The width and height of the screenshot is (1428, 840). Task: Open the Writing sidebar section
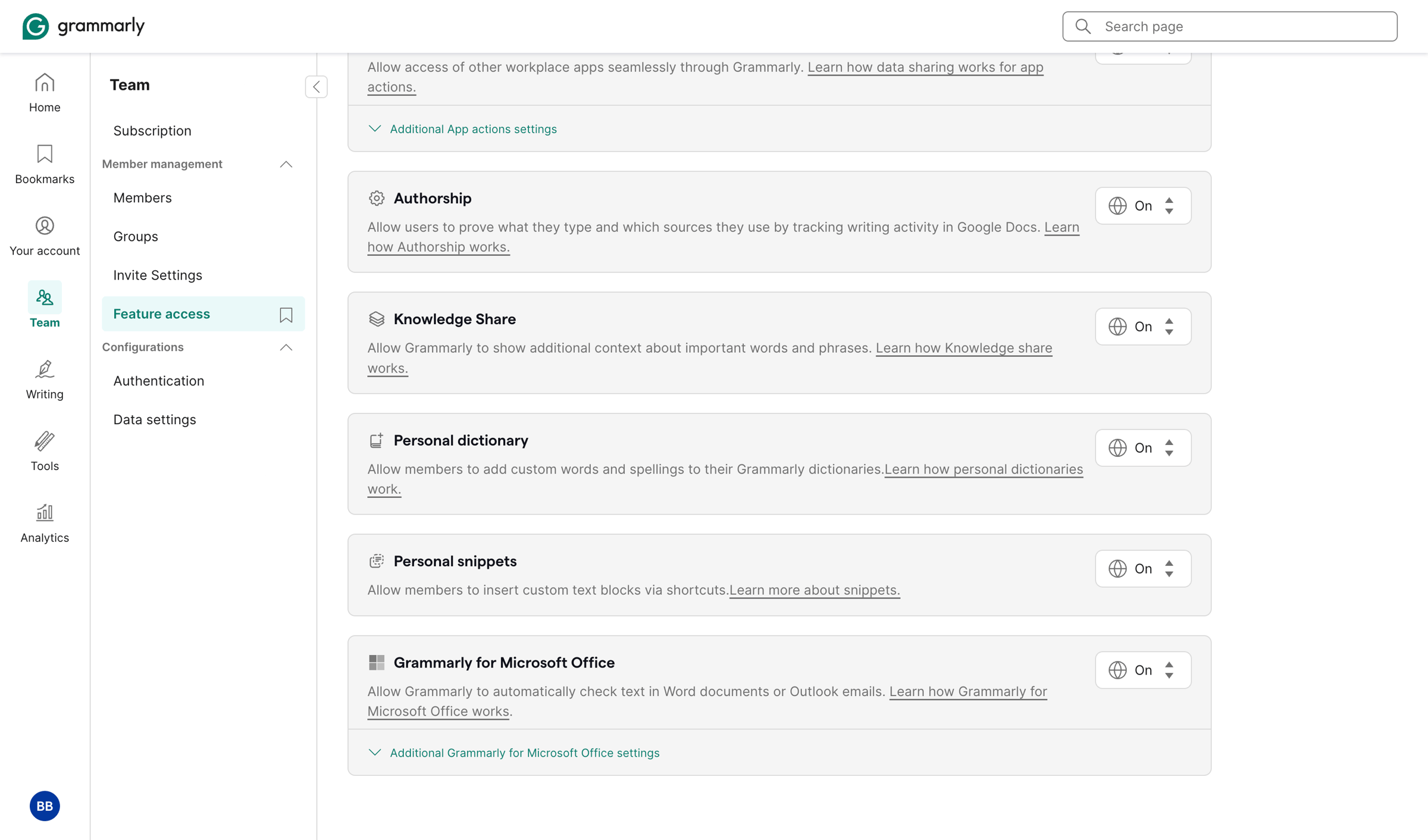[45, 380]
